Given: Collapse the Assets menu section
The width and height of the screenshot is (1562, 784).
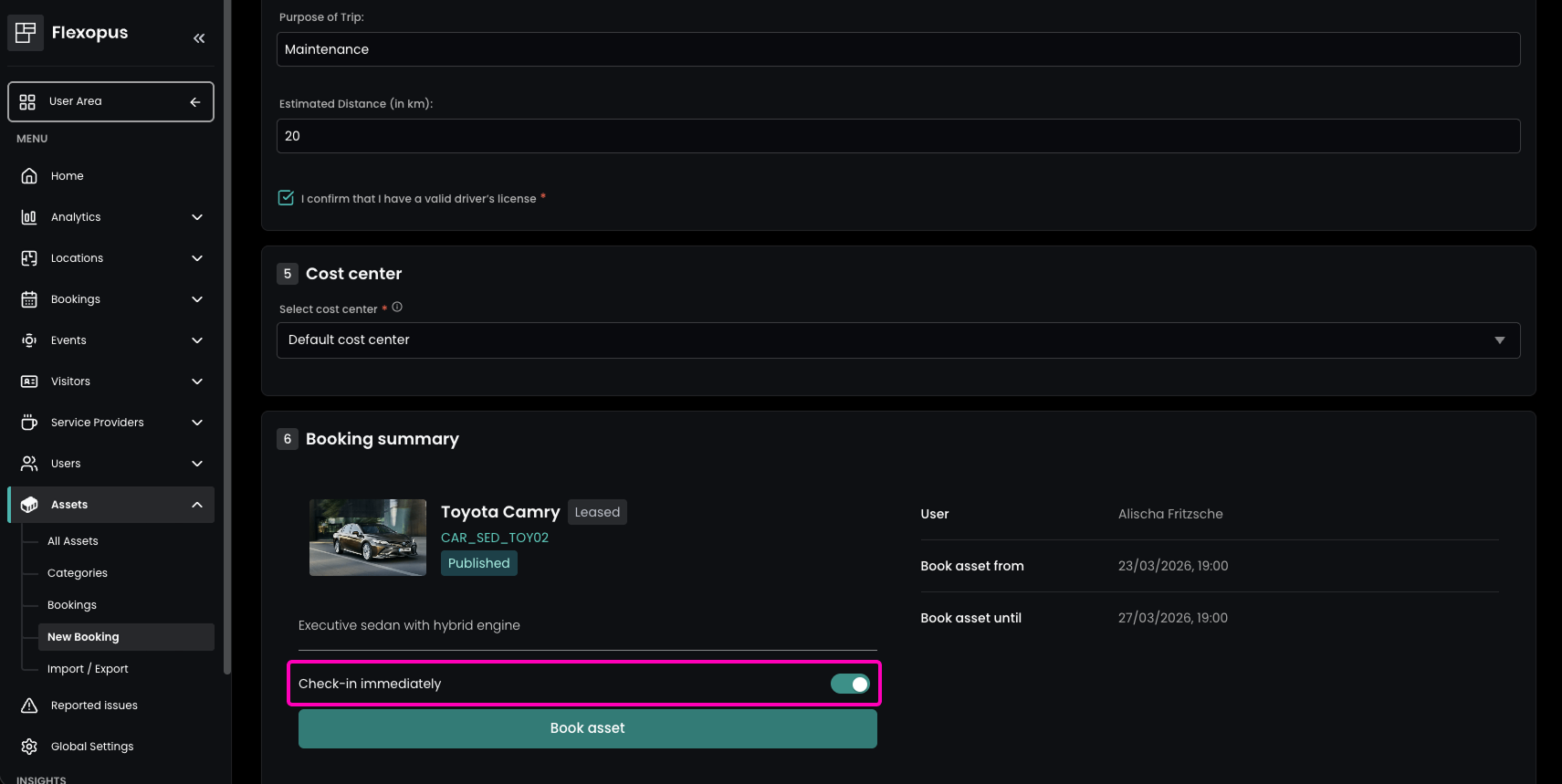Looking at the screenshot, I should point(197,505).
